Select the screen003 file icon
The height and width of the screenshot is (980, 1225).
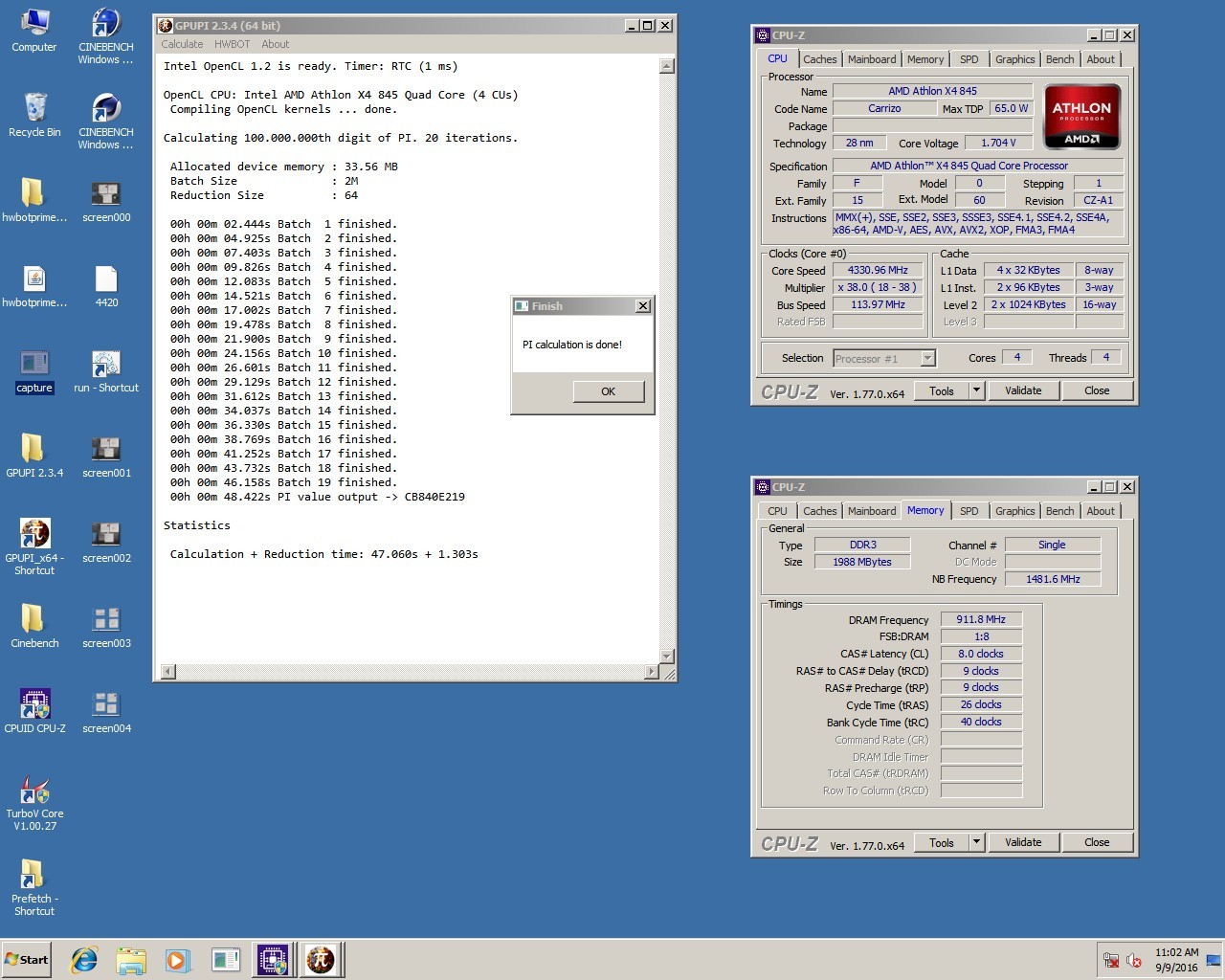pyautogui.click(x=106, y=626)
